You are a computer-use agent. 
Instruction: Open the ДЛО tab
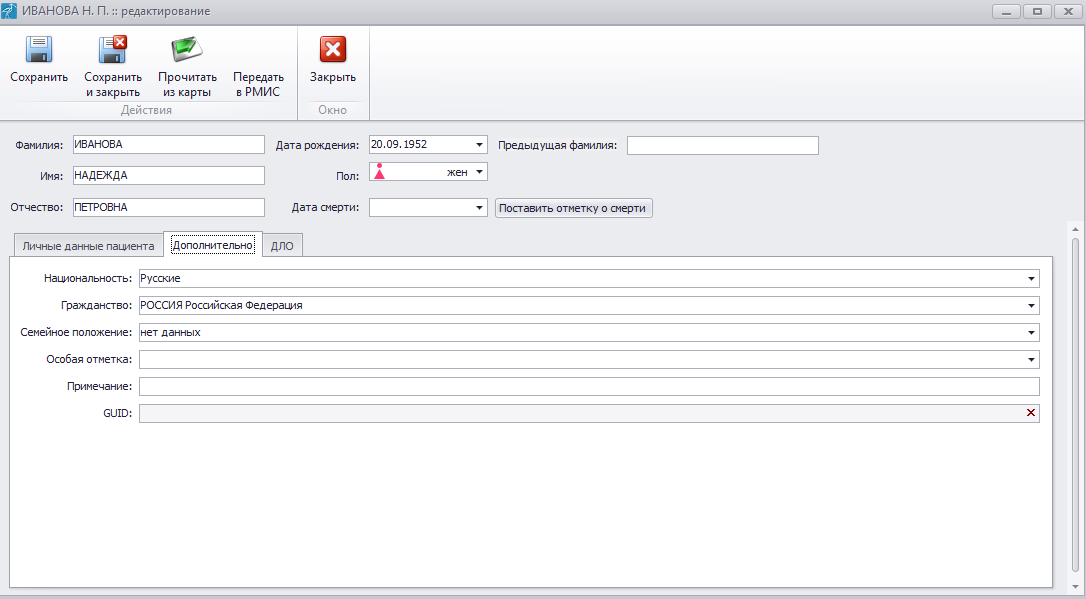(282, 246)
